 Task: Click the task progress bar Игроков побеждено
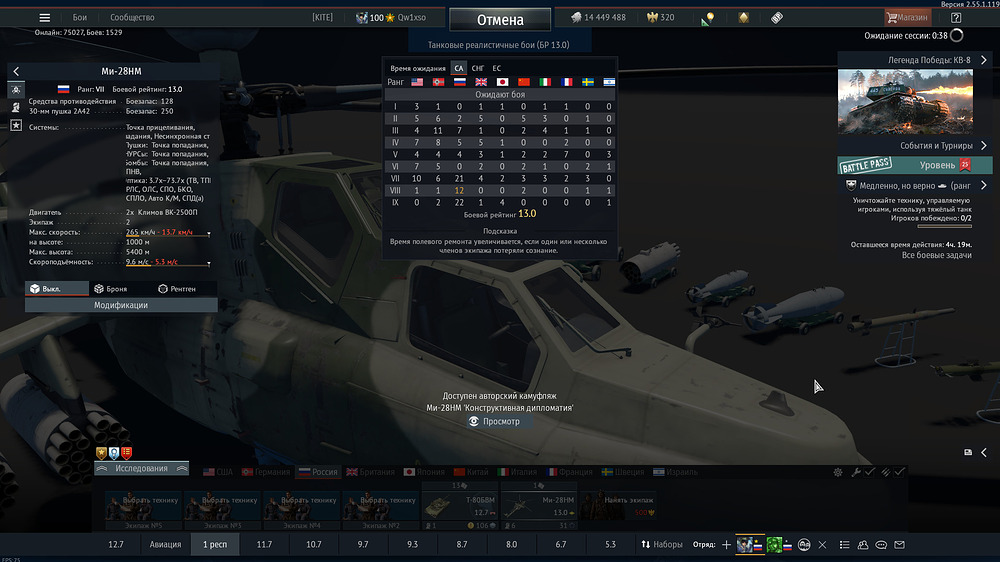945,226
